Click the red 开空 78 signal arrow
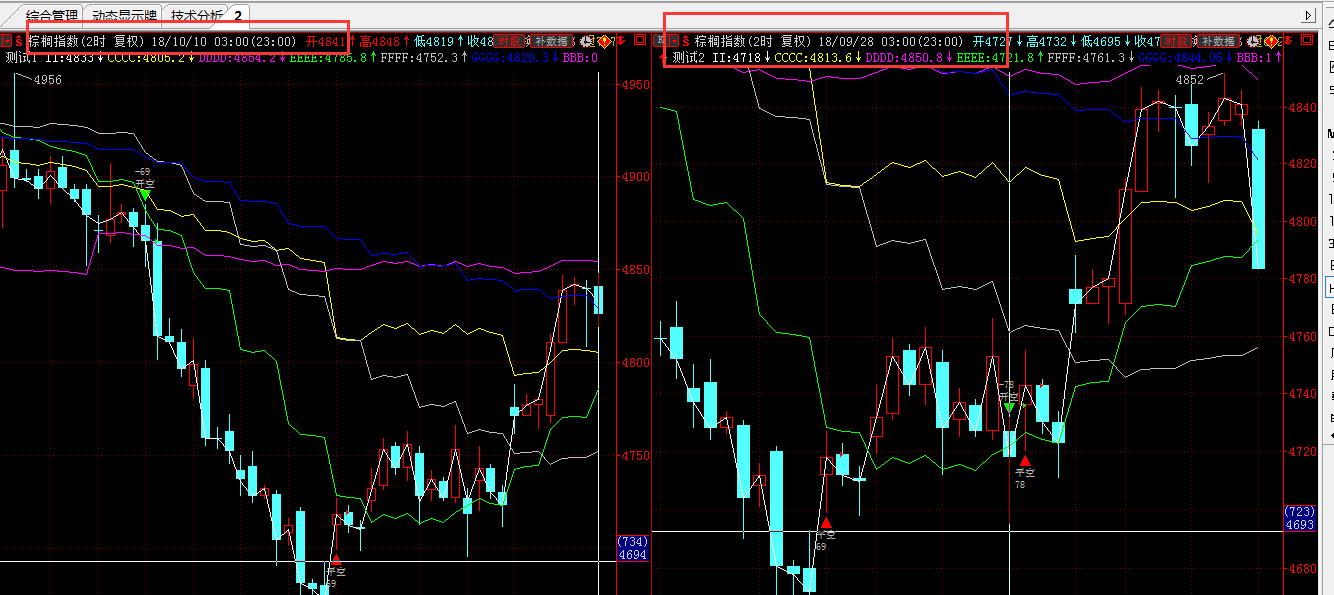1334x595 pixels. (1024, 461)
